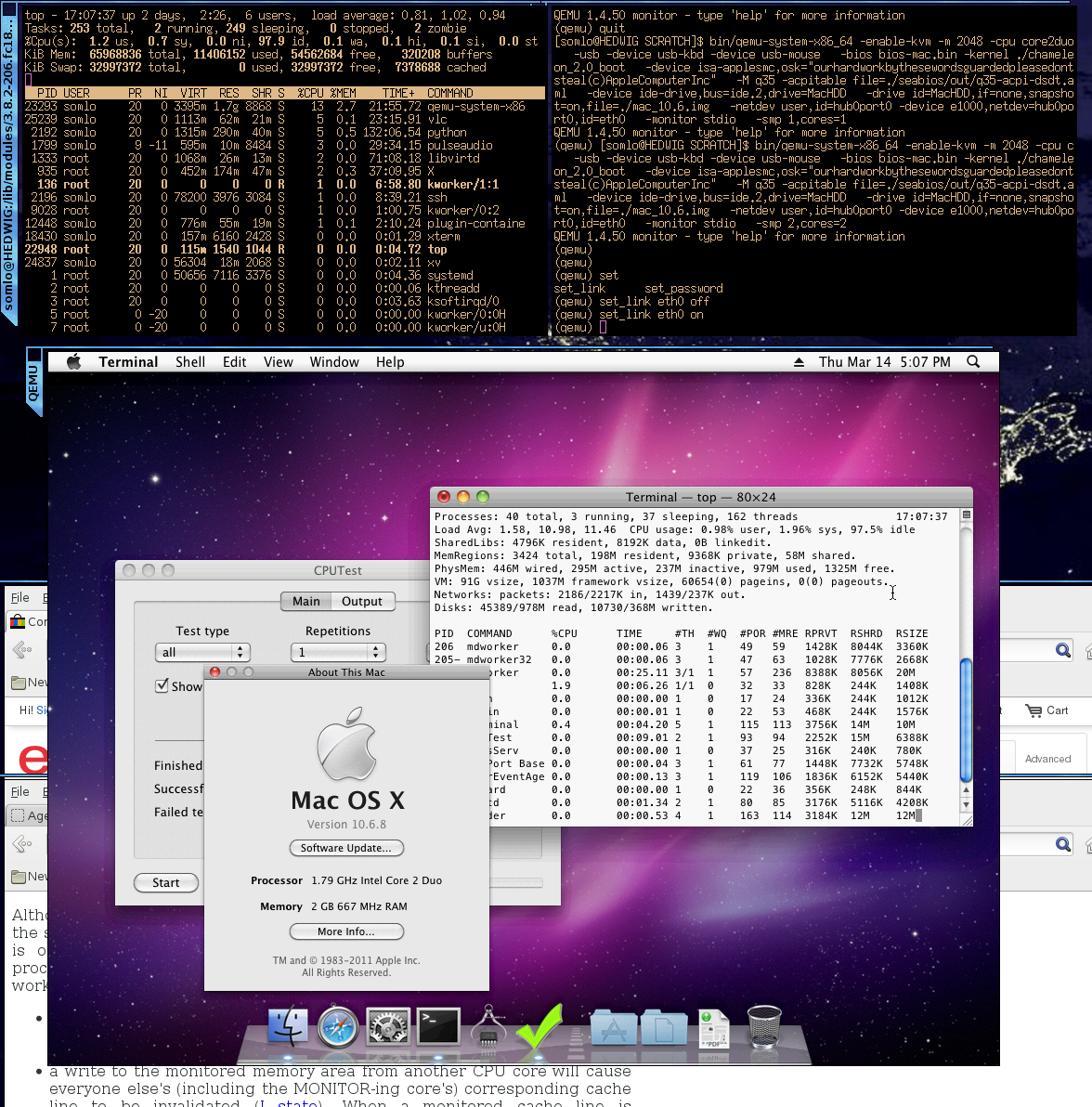Click the vlc process row in host top
Viewport: 1092px width, 1107px height.
tap(284, 119)
